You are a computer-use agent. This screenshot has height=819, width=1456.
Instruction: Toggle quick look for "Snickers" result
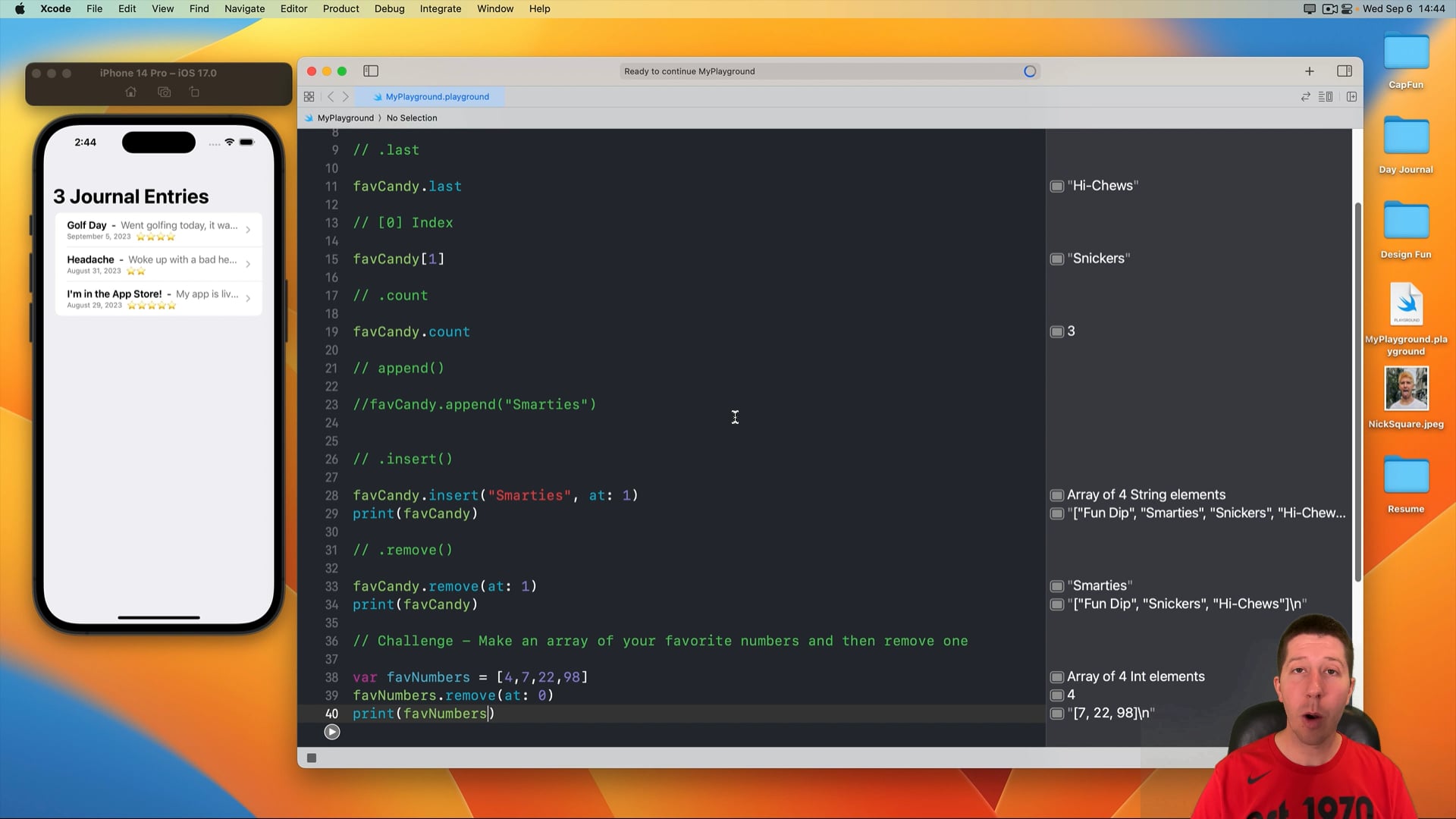(x=1056, y=259)
